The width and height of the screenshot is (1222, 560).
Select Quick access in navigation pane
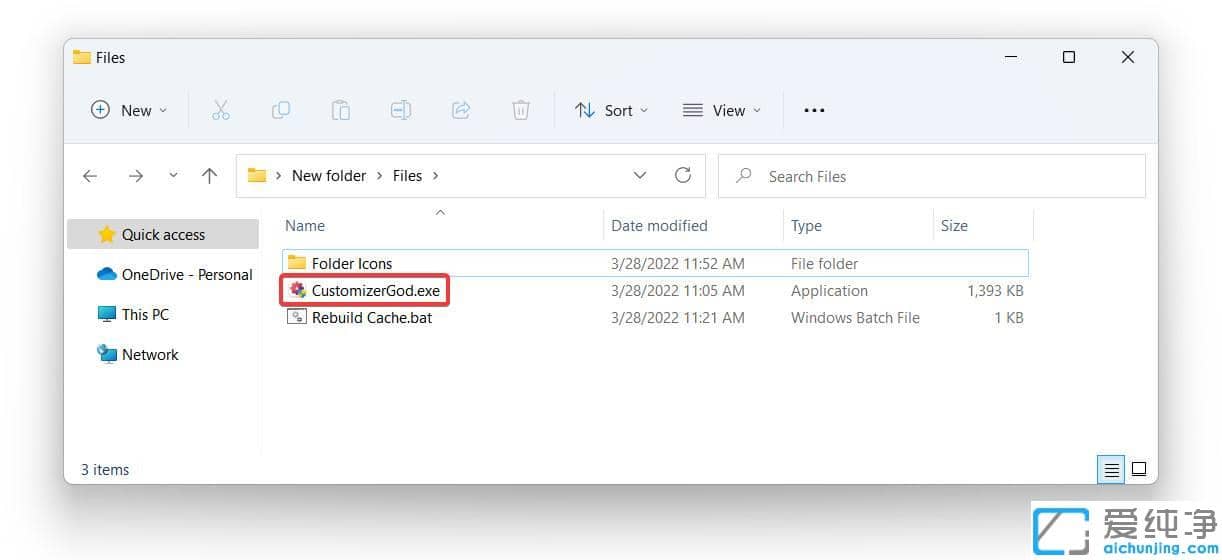(163, 234)
